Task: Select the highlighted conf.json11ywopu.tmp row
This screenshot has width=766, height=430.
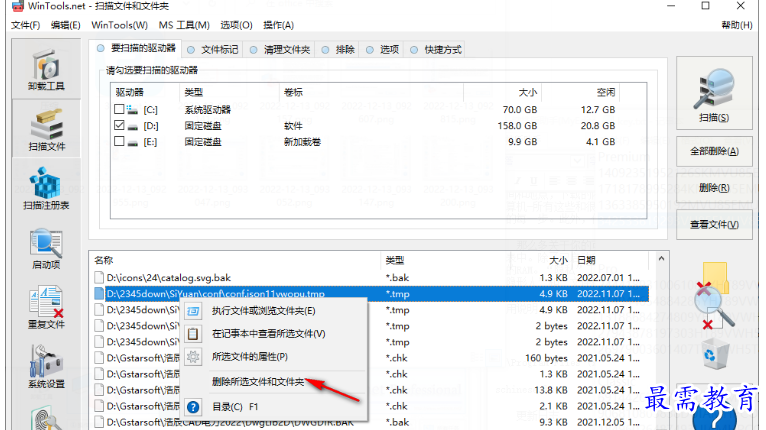Action: click(370, 294)
